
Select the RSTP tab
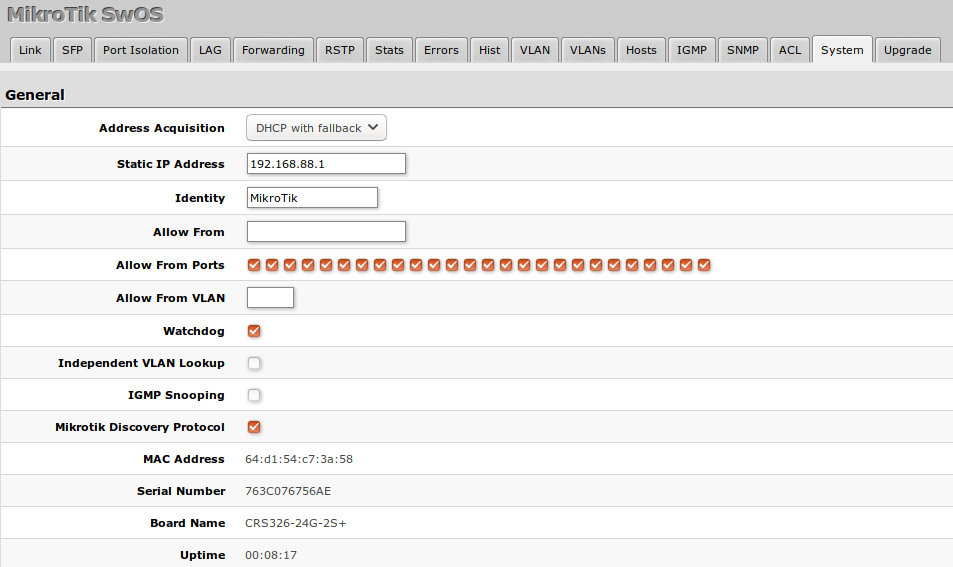point(340,50)
